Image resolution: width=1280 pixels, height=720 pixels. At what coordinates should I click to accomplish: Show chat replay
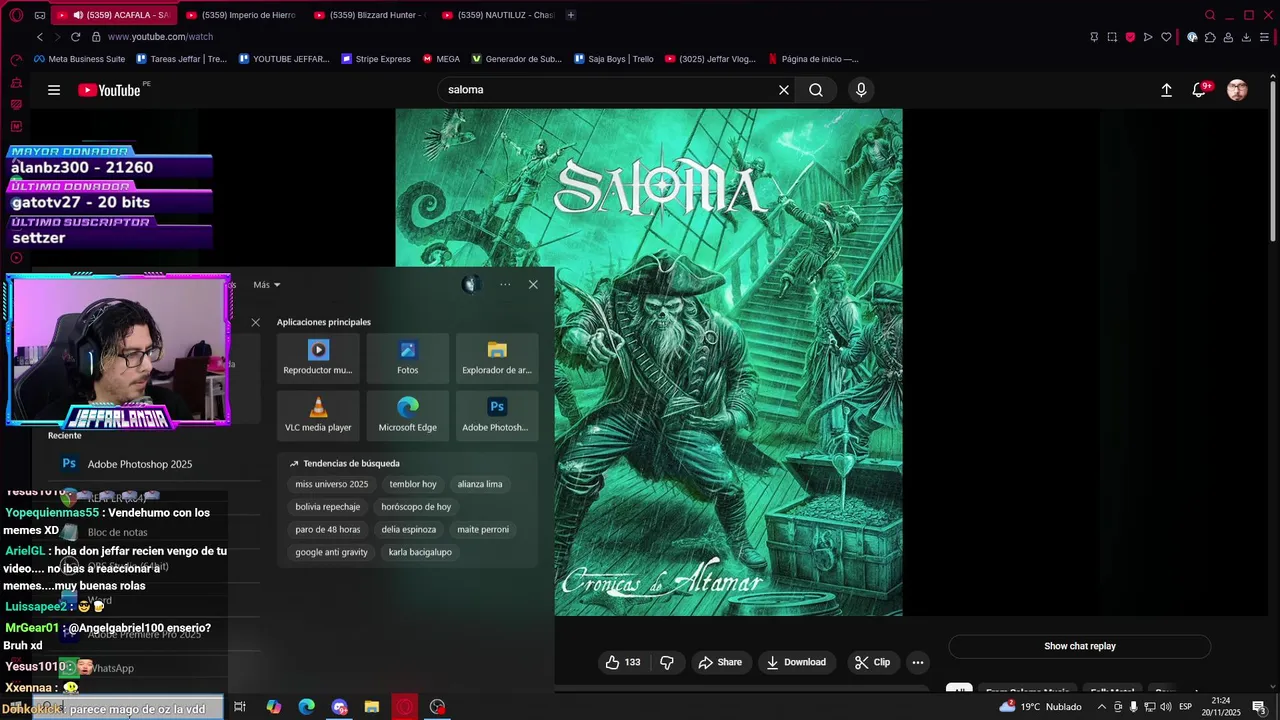point(1080,646)
